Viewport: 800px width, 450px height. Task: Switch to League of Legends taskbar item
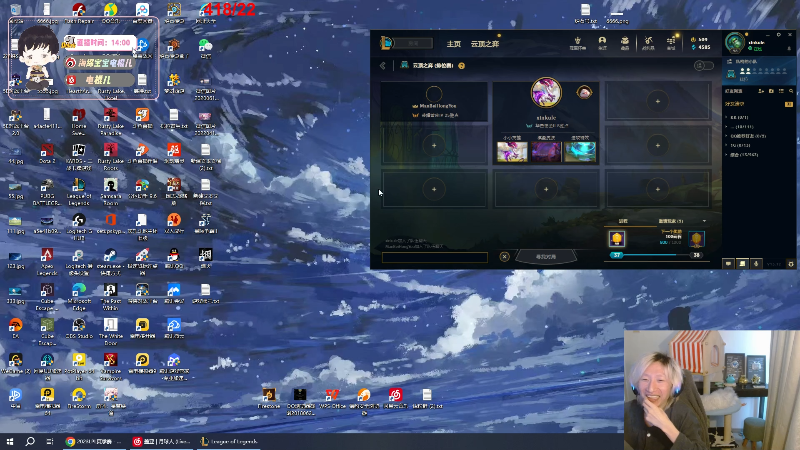click(x=230, y=441)
